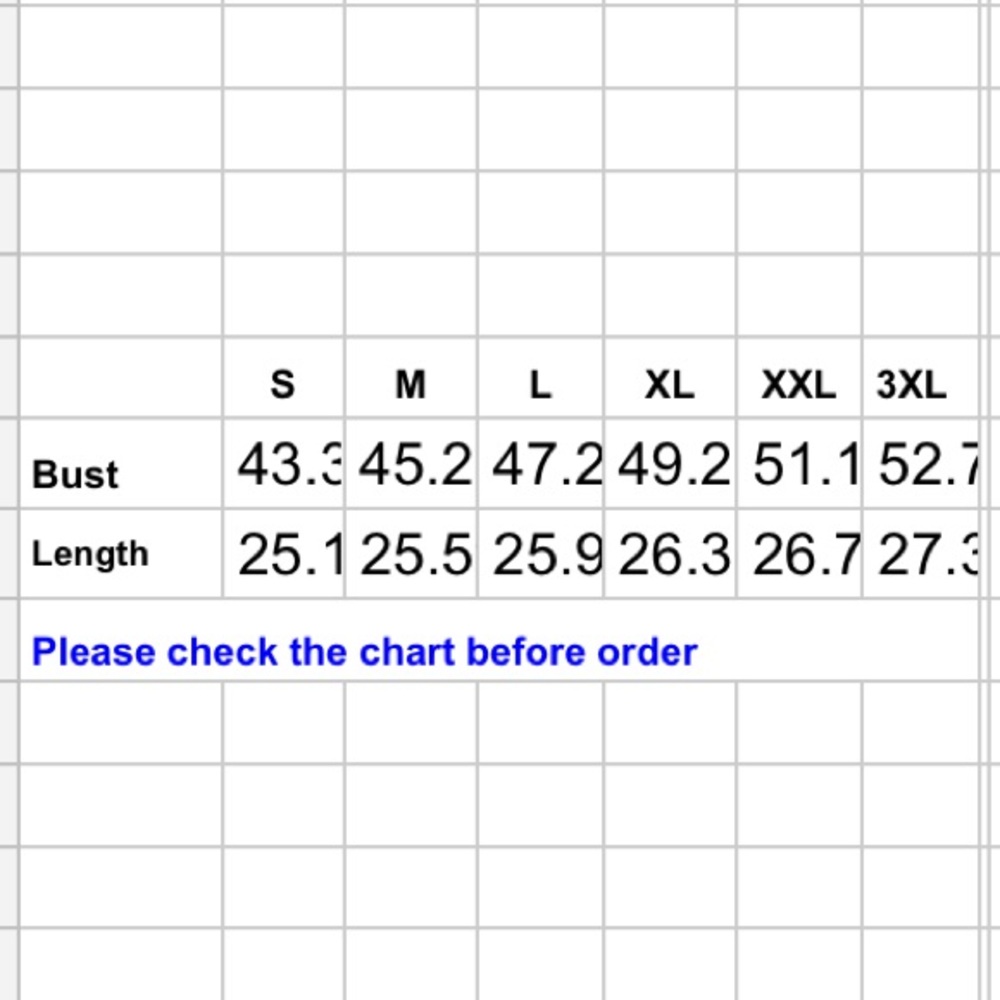Select the Bust row label cell

[75, 473]
